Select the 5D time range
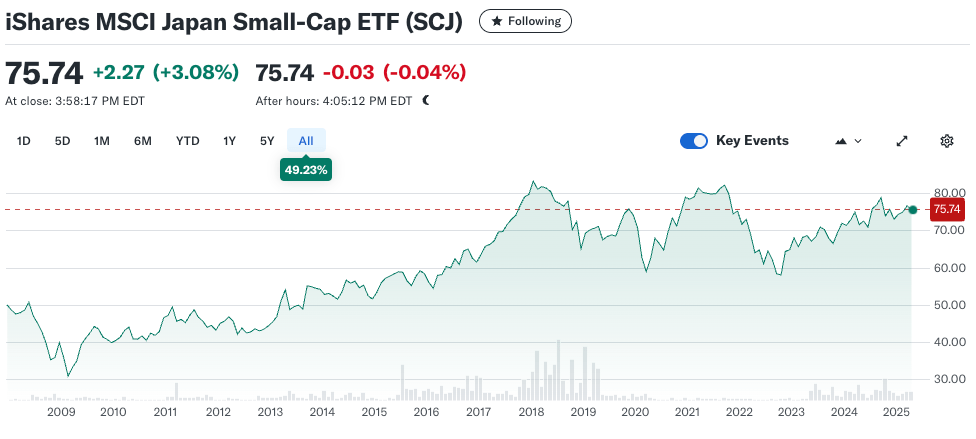Image resolution: width=976 pixels, height=439 pixels. click(62, 141)
